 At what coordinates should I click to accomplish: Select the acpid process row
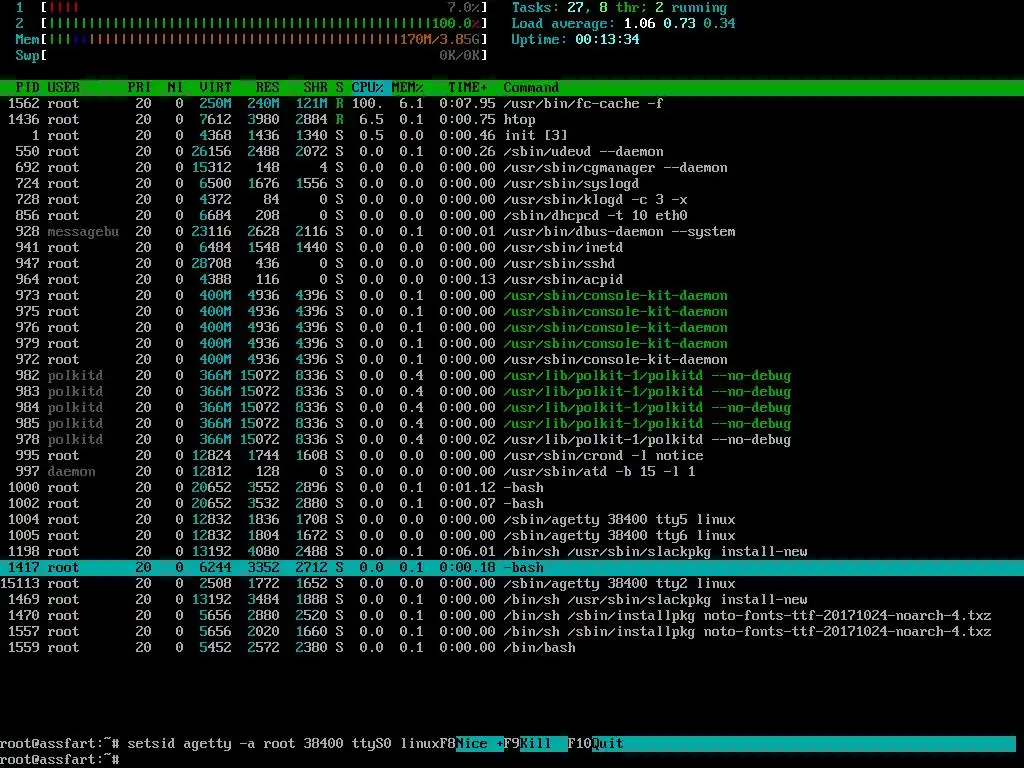[512, 280]
